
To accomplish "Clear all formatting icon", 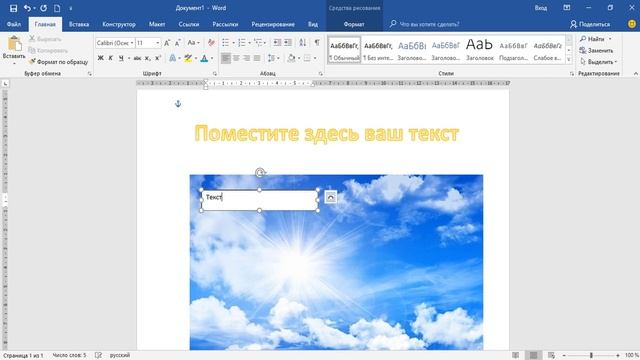I will [x=211, y=43].
